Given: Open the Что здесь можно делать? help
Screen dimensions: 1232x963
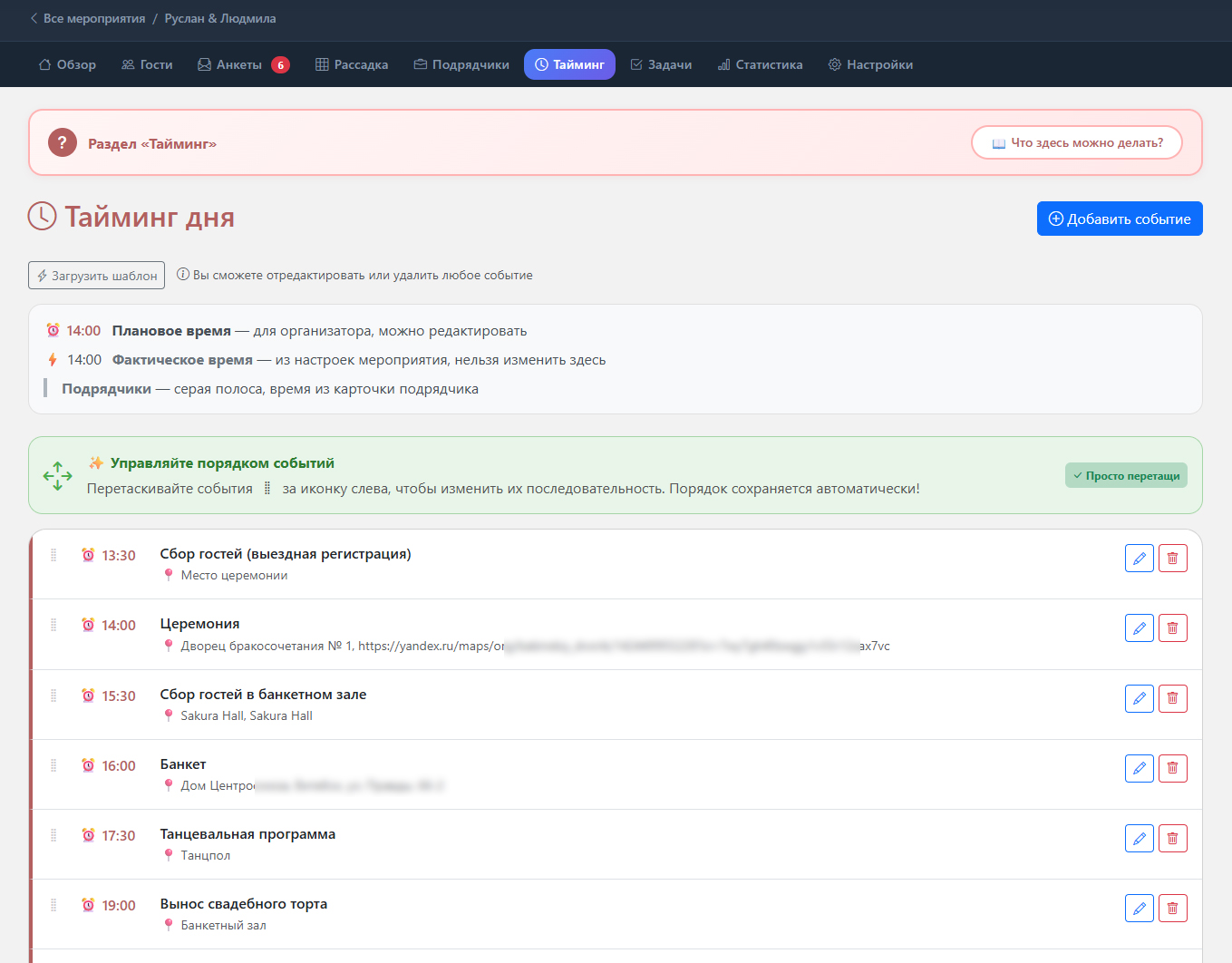Looking at the screenshot, I should click(x=1077, y=142).
